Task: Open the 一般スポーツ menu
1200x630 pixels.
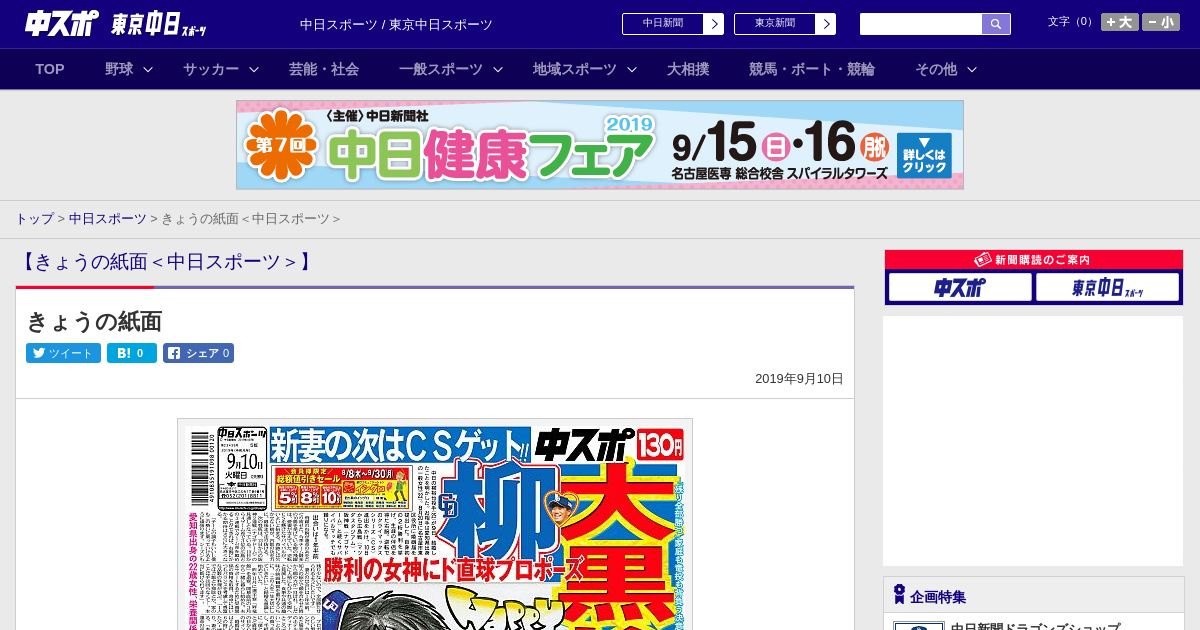Action: 441,69
